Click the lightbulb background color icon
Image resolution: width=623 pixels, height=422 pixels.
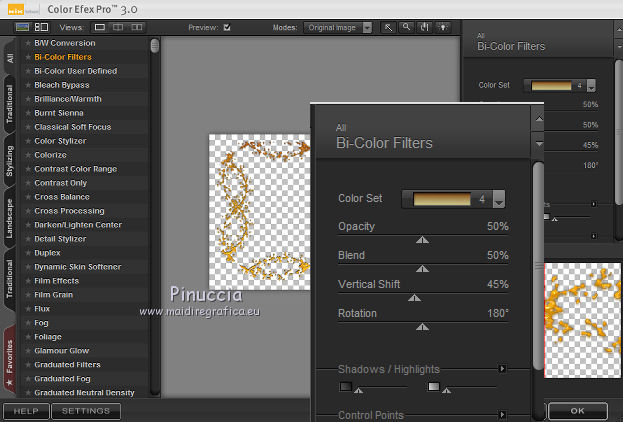point(443,27)
